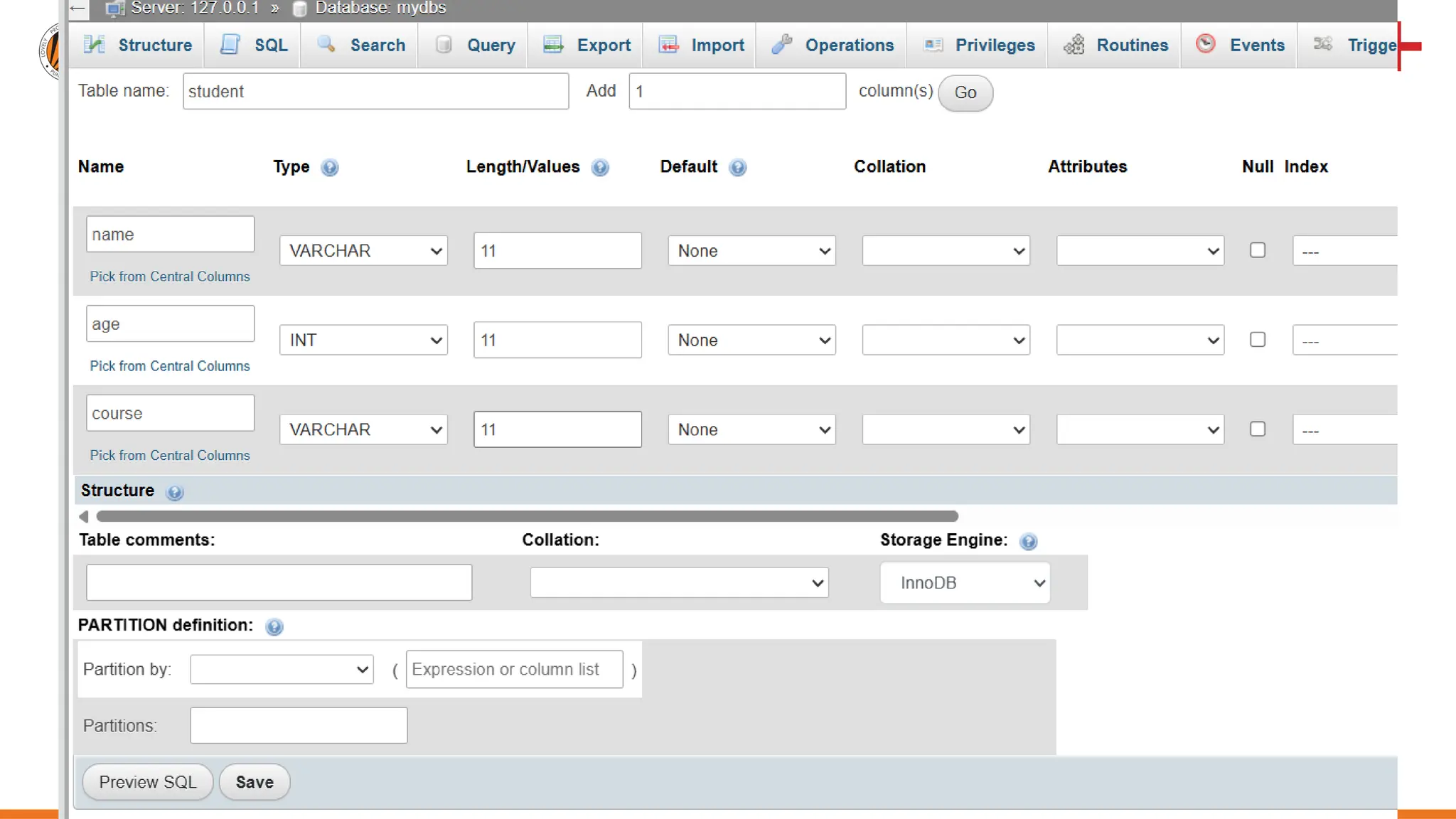Click the Query tab icon

[x=444, y=45]
